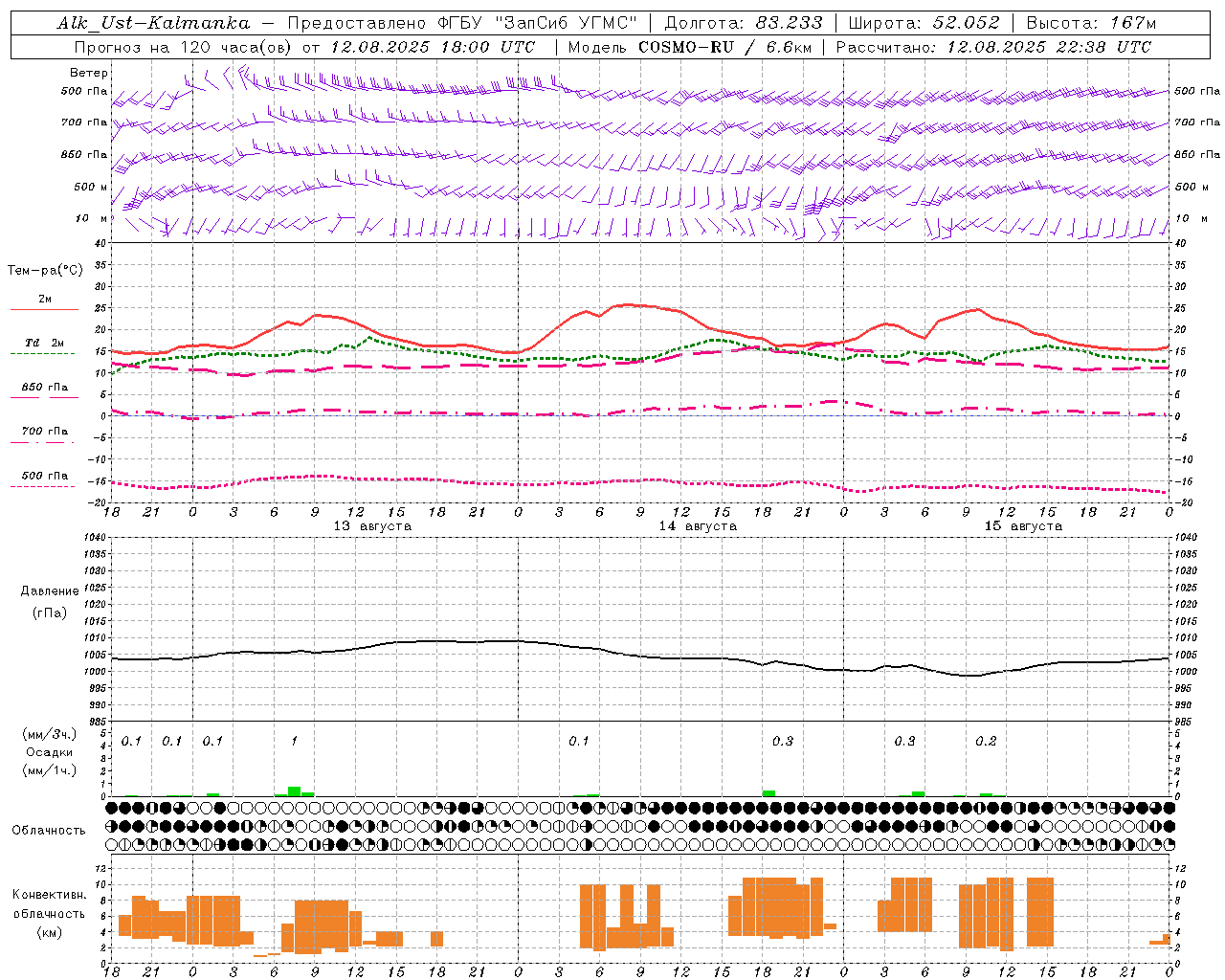The height and width of the screenshot is (980, 1225).
Task: Click the '(гПа)' pressure unit label
Action: tap(50, 612)
